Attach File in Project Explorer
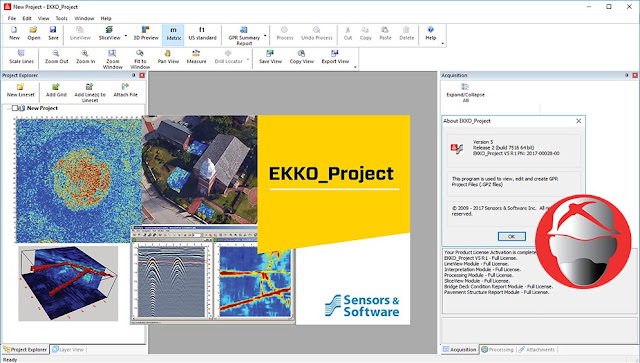Image resolution: width=640 pixels, height=363 pixels. click(125, 90)
